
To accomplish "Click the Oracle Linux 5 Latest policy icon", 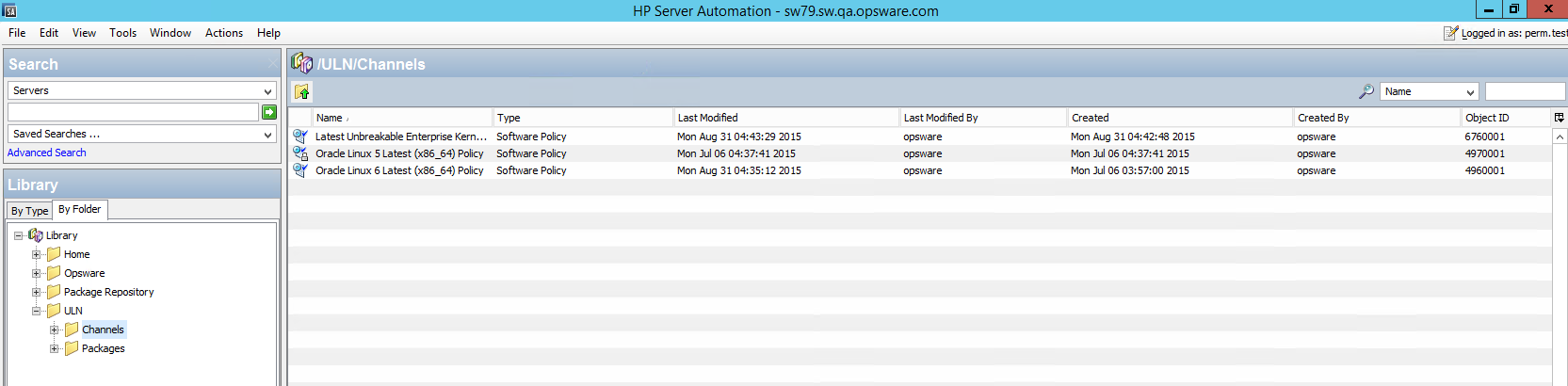I will pos(300,153).
